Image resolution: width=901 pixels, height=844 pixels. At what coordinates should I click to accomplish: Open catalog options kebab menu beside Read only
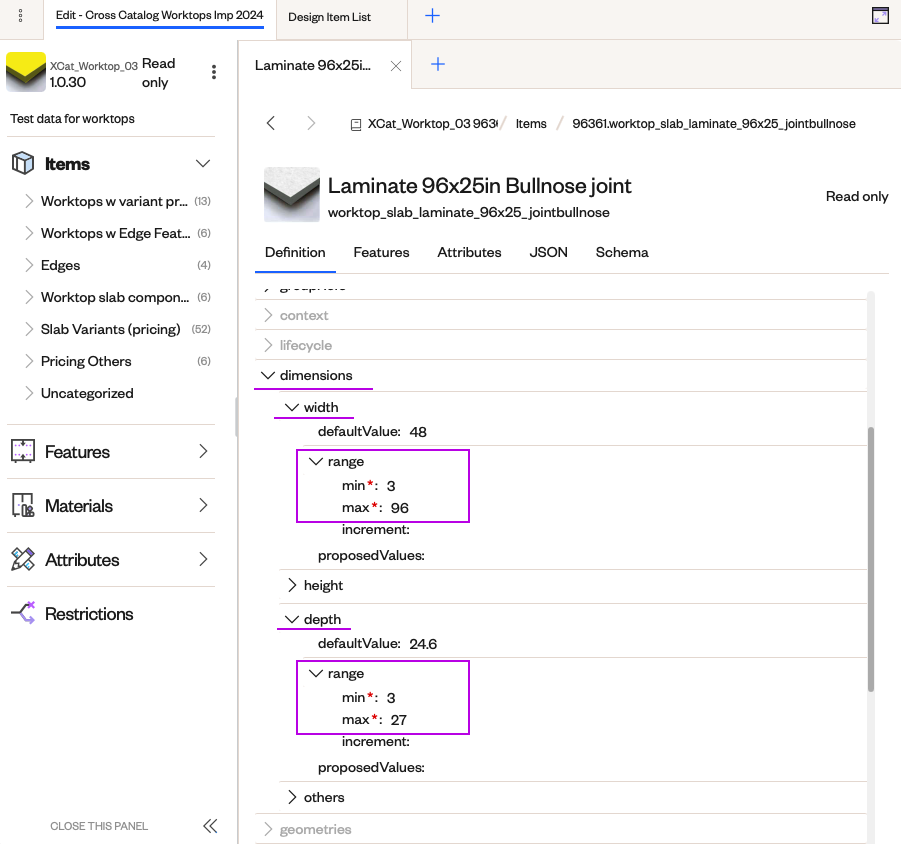(214, 72)
